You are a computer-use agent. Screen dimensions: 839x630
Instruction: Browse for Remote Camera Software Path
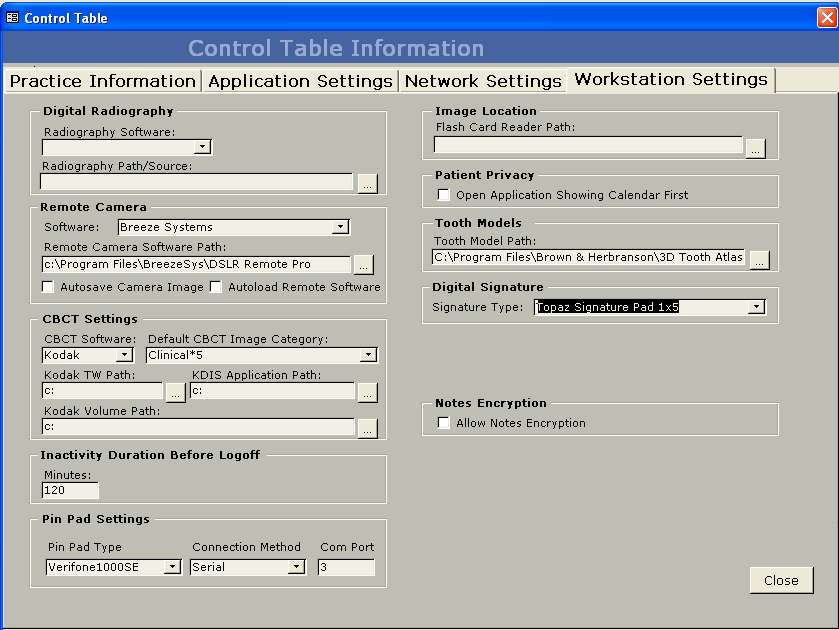click(x=363, y=265)
